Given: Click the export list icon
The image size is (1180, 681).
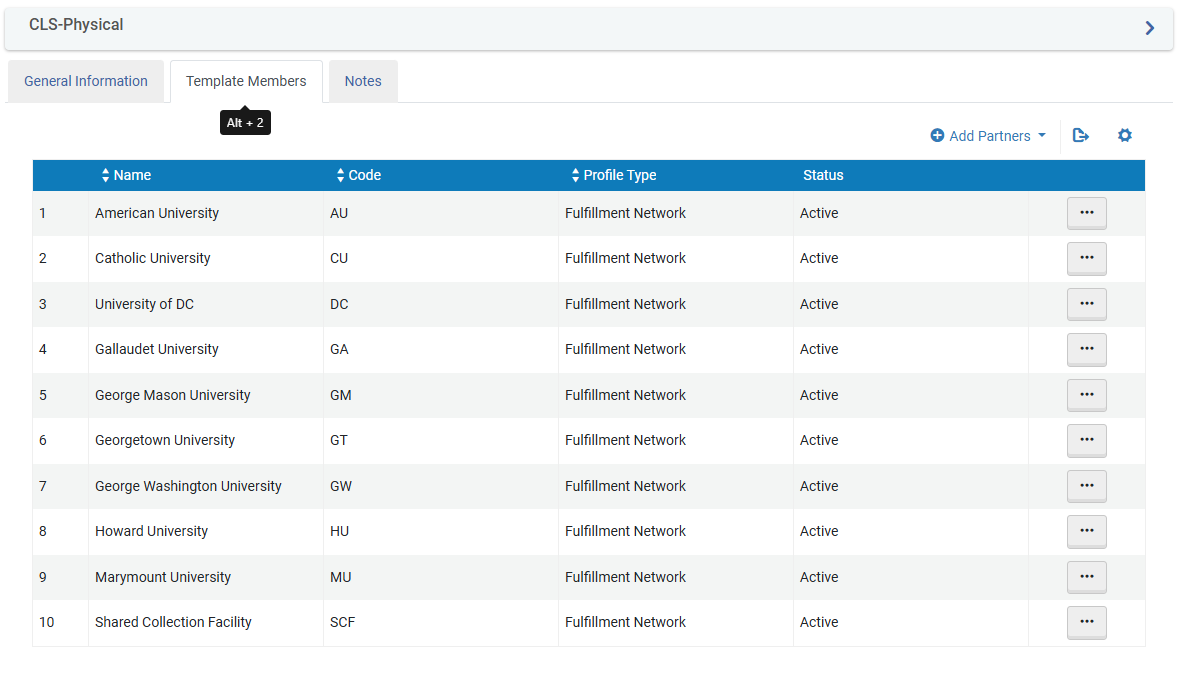Looking at the screenshot, I should coord(1081,135).
